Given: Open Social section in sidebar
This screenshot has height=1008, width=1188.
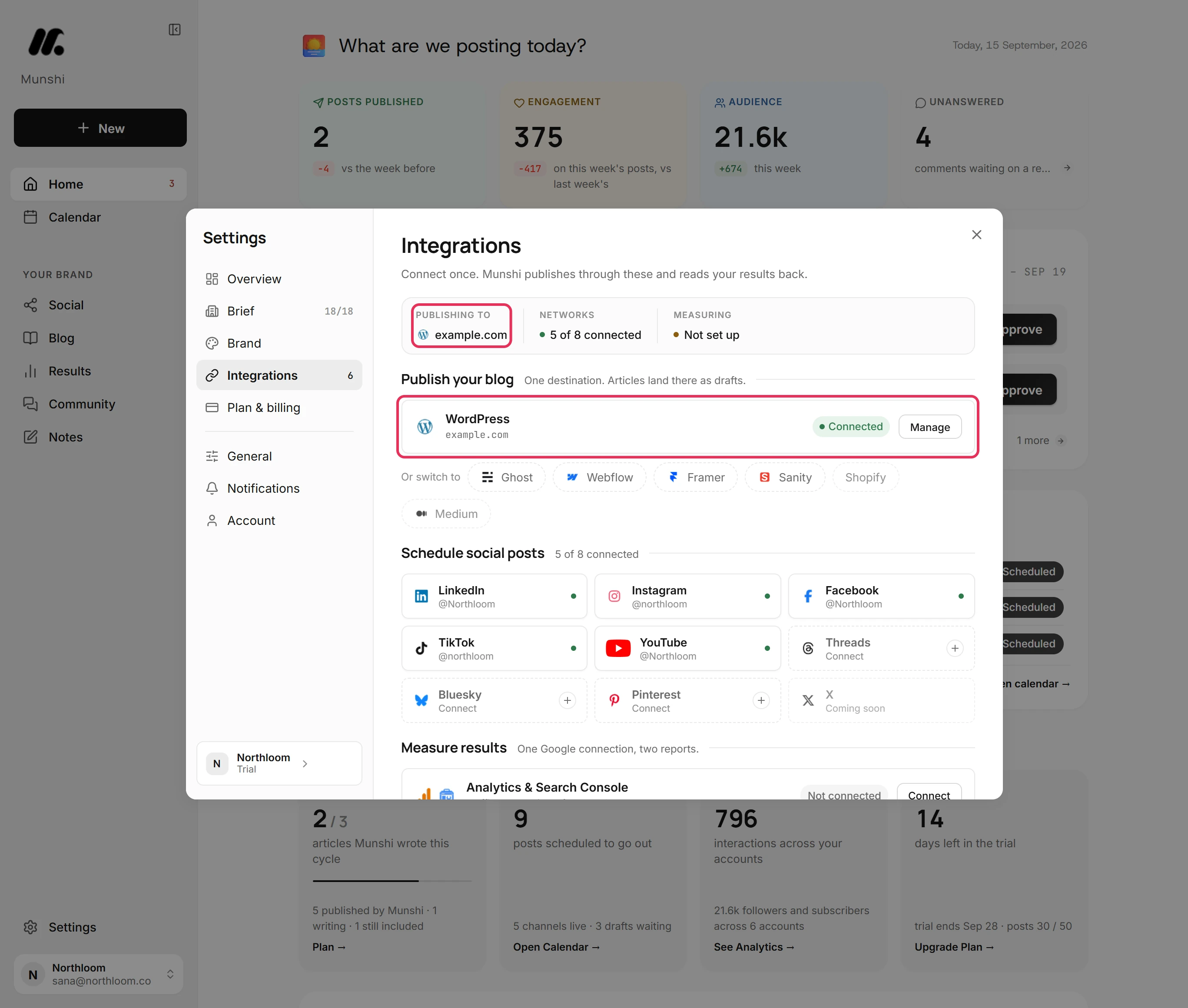Looking at the screenshot, I should coord(98,305).
